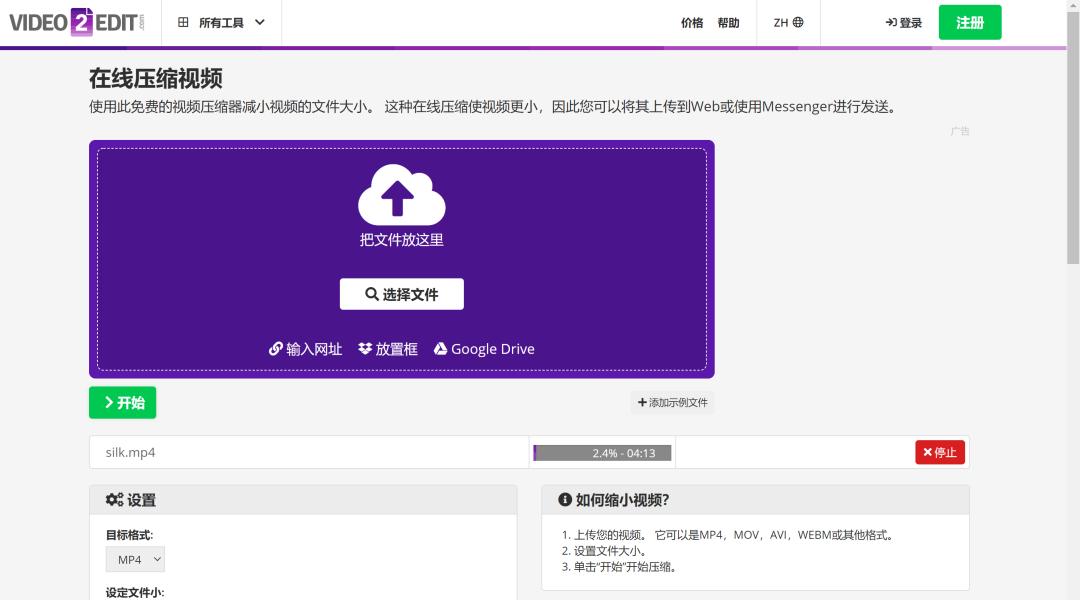1080x600 pixels.
Task: Click the info icon on 如何缩小视频 panel
Action: 566,499
